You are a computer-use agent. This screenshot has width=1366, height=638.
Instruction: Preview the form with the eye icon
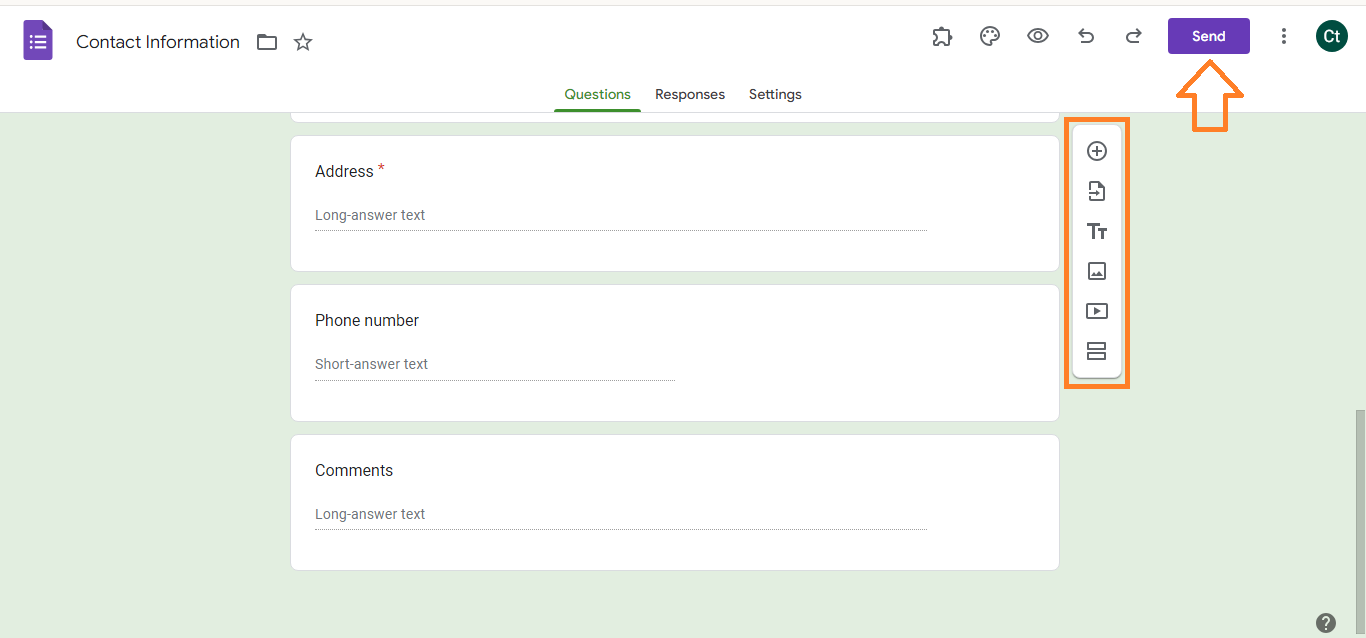(1038, 37)
